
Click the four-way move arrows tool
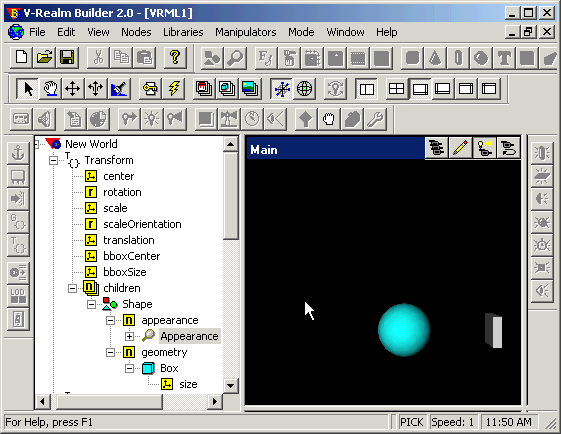click(x=73, y=88)
